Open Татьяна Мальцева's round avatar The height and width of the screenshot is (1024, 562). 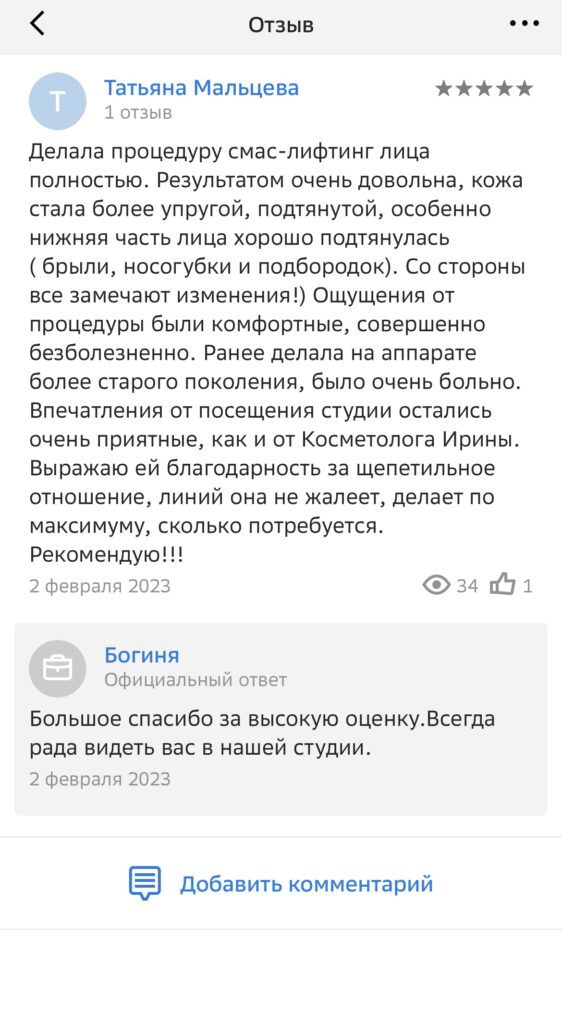coord(57,101)
